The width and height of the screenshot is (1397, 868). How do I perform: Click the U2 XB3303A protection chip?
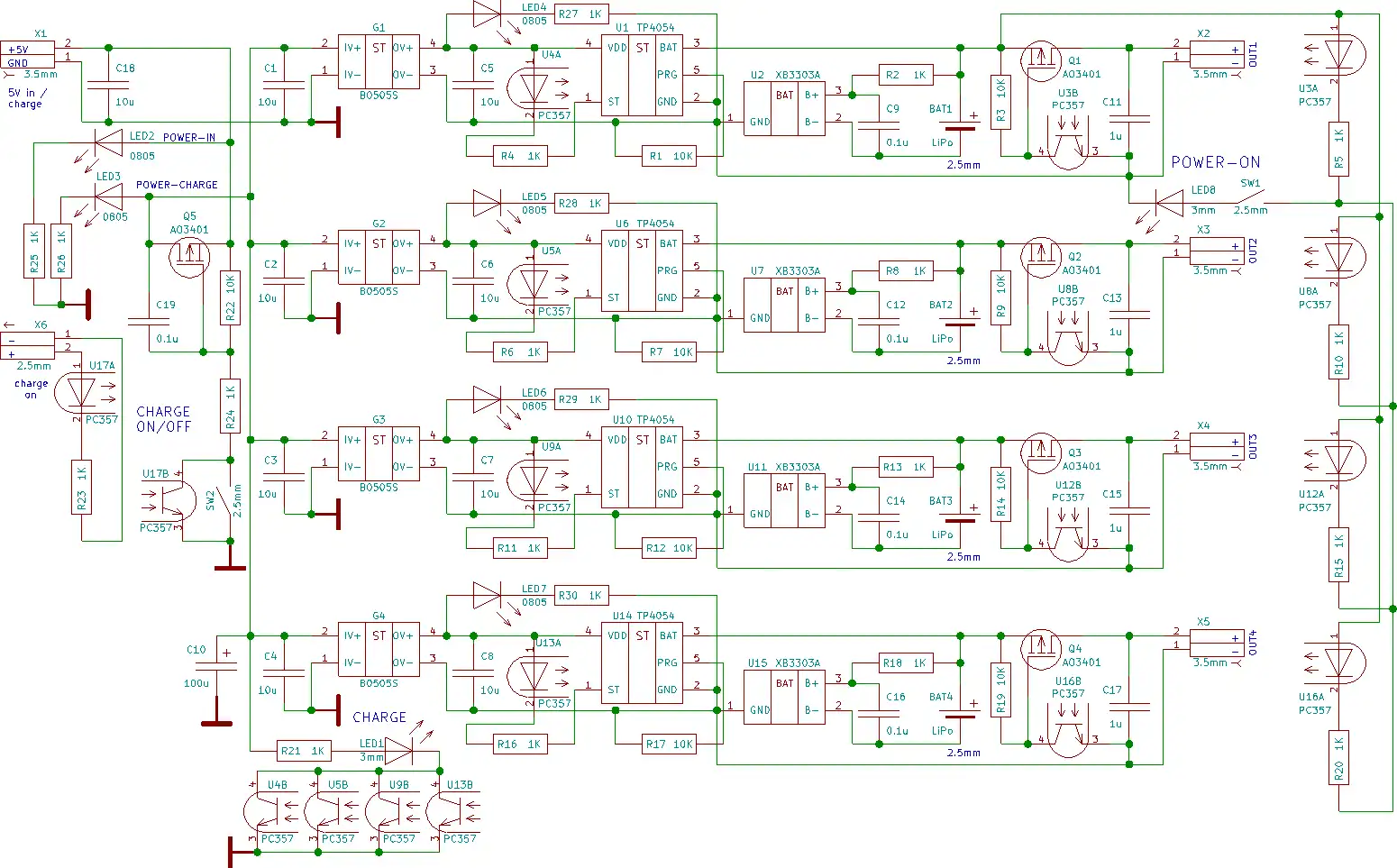[x=784, y=109]
